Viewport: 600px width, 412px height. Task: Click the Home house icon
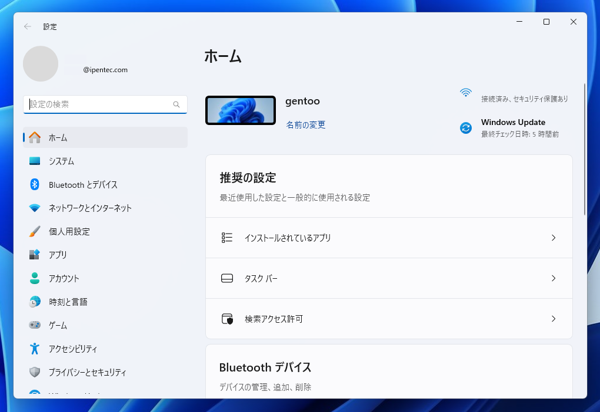35,137
